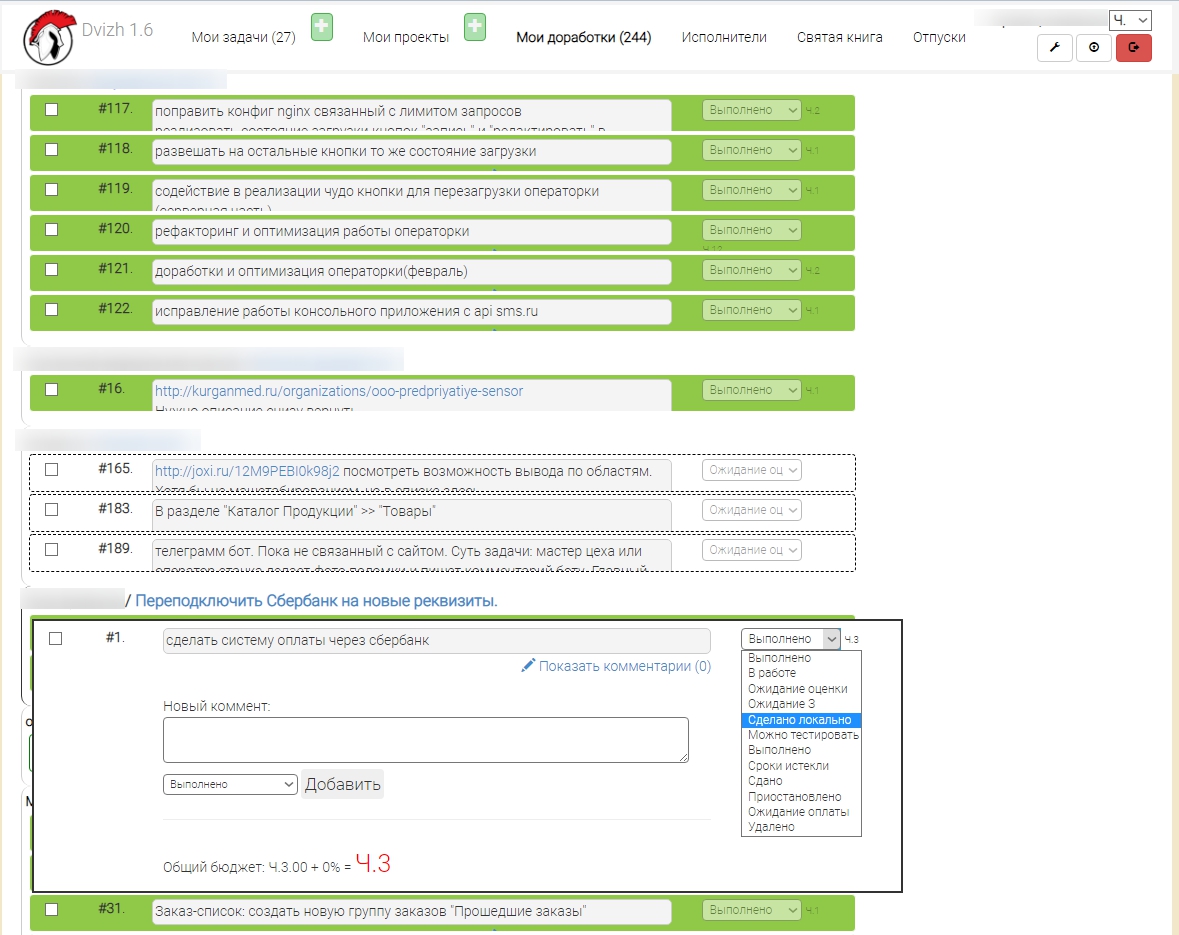Click green plus next to Мои задачи
Image resolution: width=1179 pixels, height=935 pixels.
(x=321, y=27)
